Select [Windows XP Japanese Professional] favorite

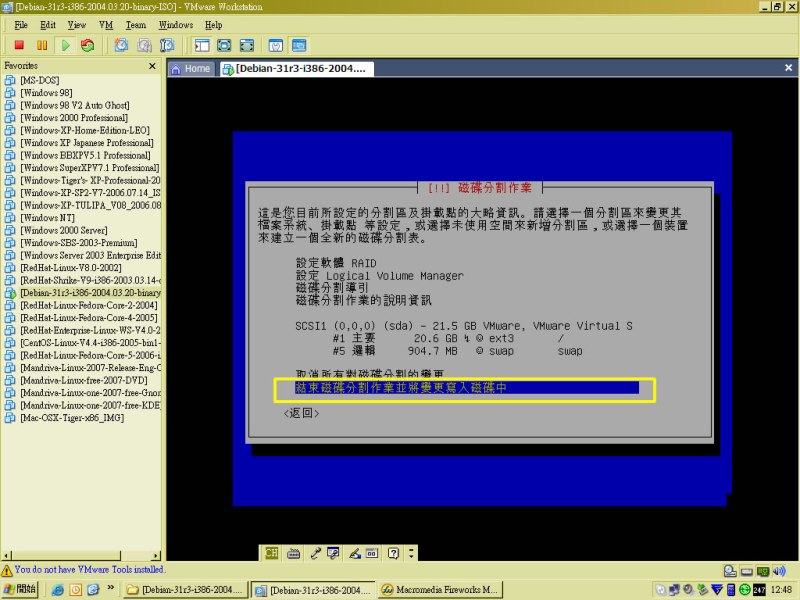click(87, 143)
